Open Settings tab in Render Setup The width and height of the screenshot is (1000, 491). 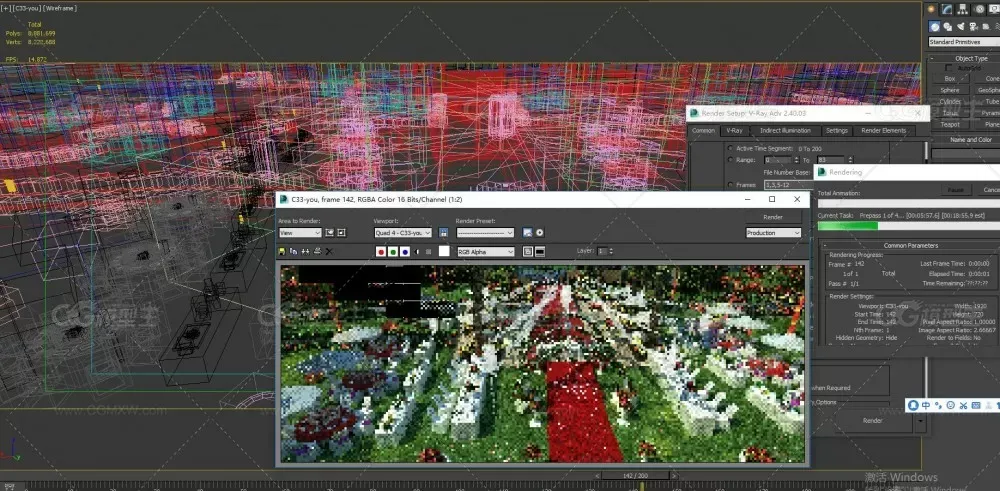pyautogui.click(x=837, y=131)
